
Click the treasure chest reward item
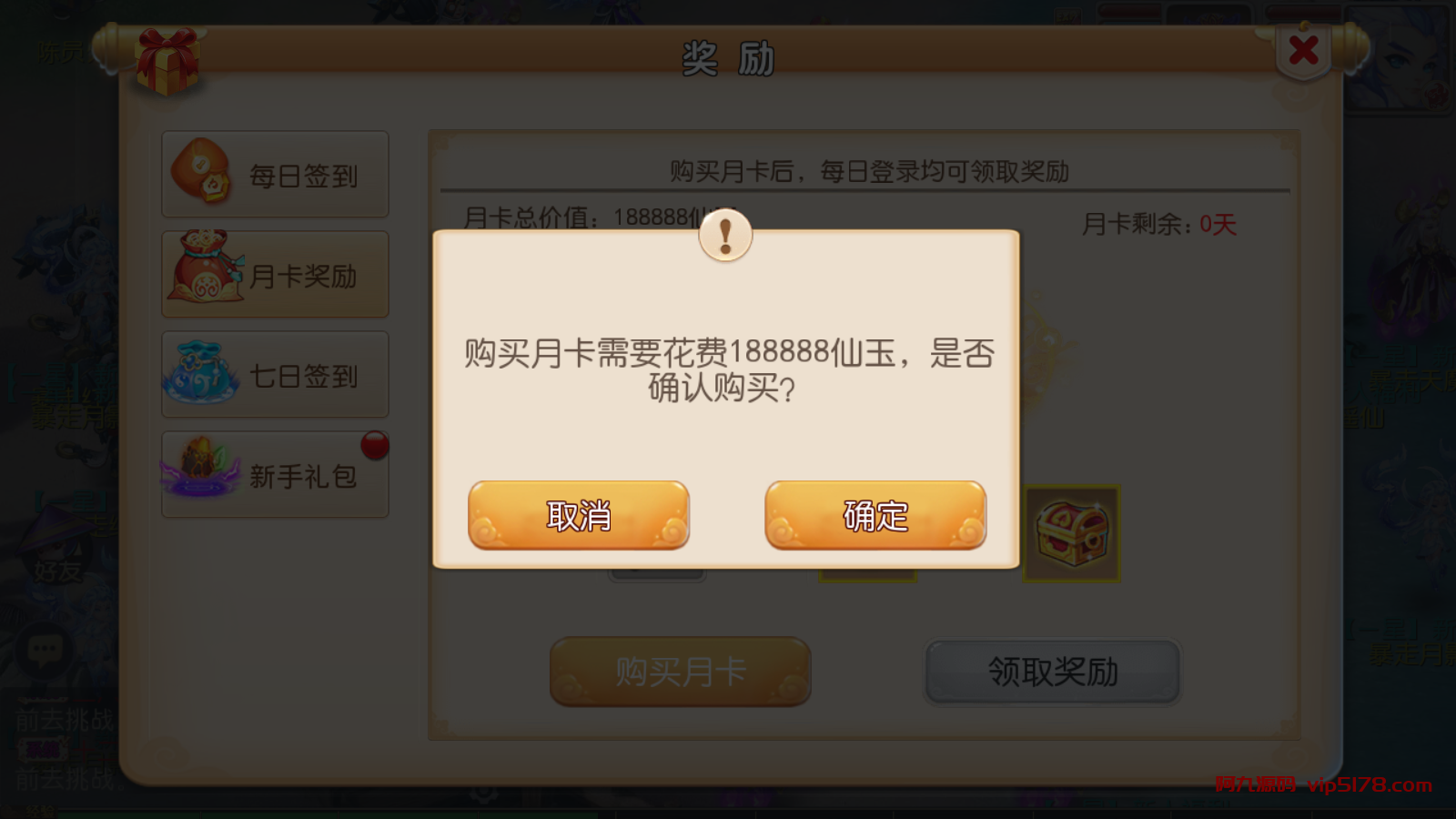pyautogui.click(x=1072, y=533)
